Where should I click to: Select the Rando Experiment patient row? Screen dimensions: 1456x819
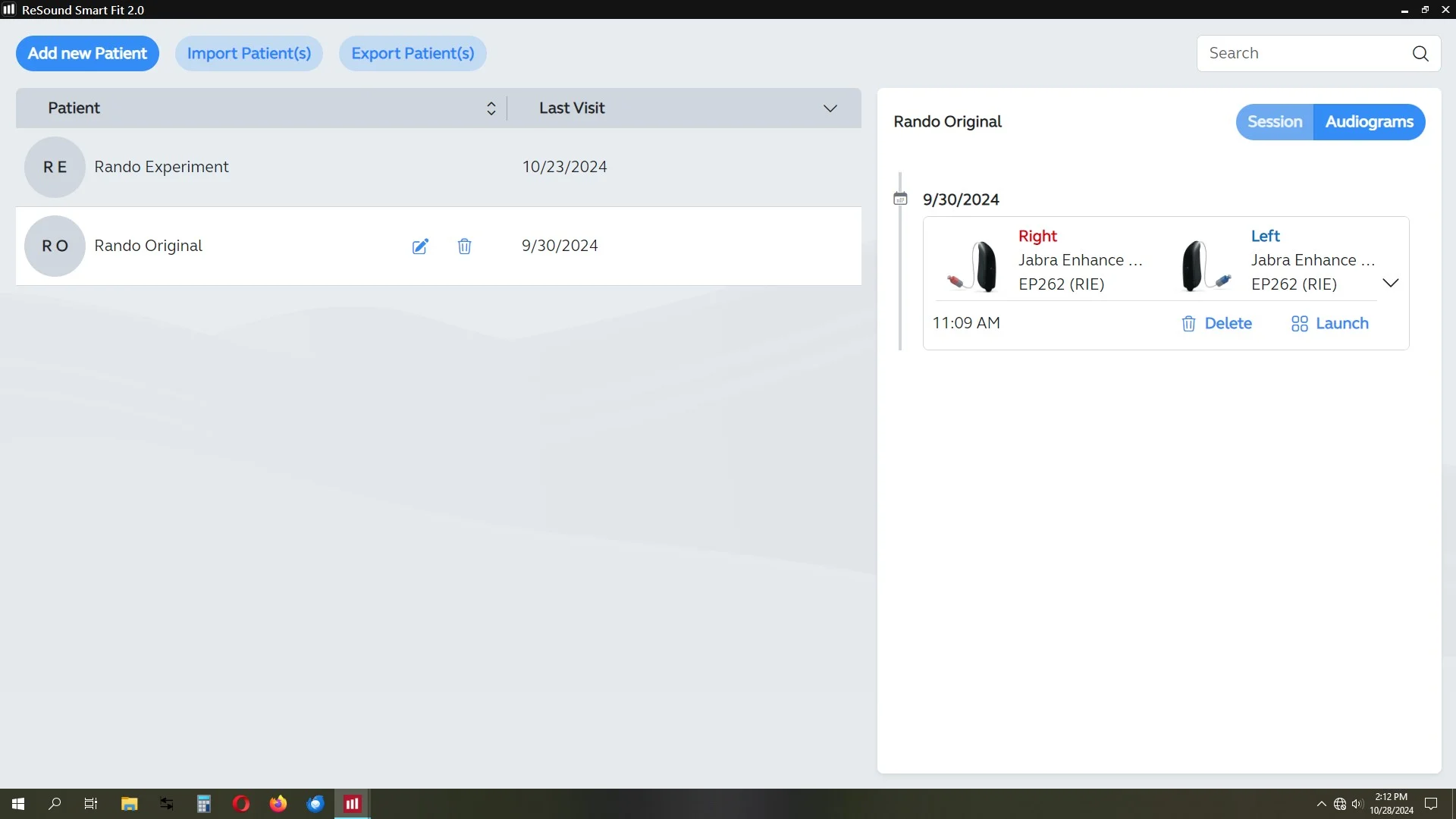click(x=438, y=167)
